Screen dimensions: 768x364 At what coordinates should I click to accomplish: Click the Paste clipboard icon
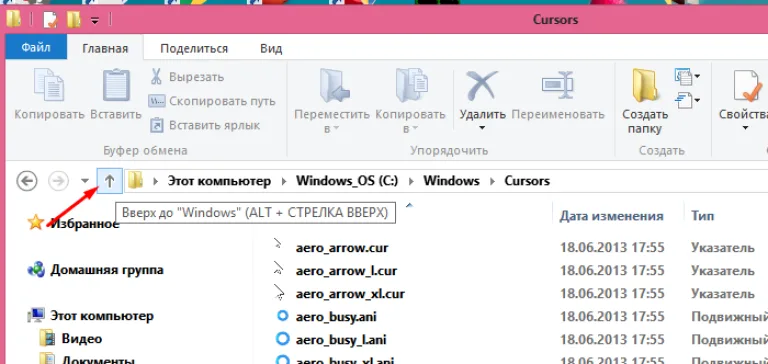pyautogui.click(x=116, y=86)
